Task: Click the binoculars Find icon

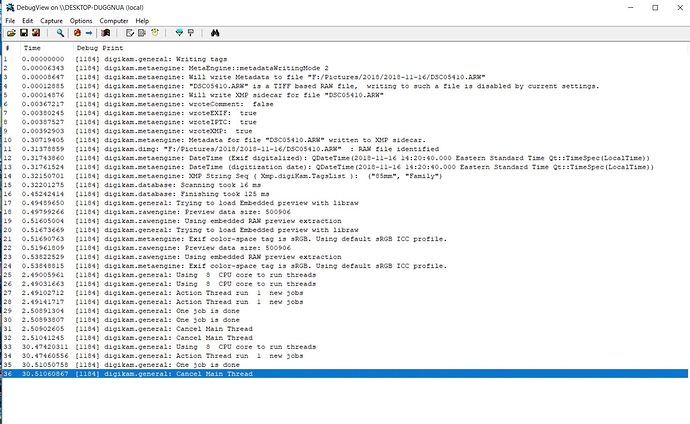Action: [215, 33]
